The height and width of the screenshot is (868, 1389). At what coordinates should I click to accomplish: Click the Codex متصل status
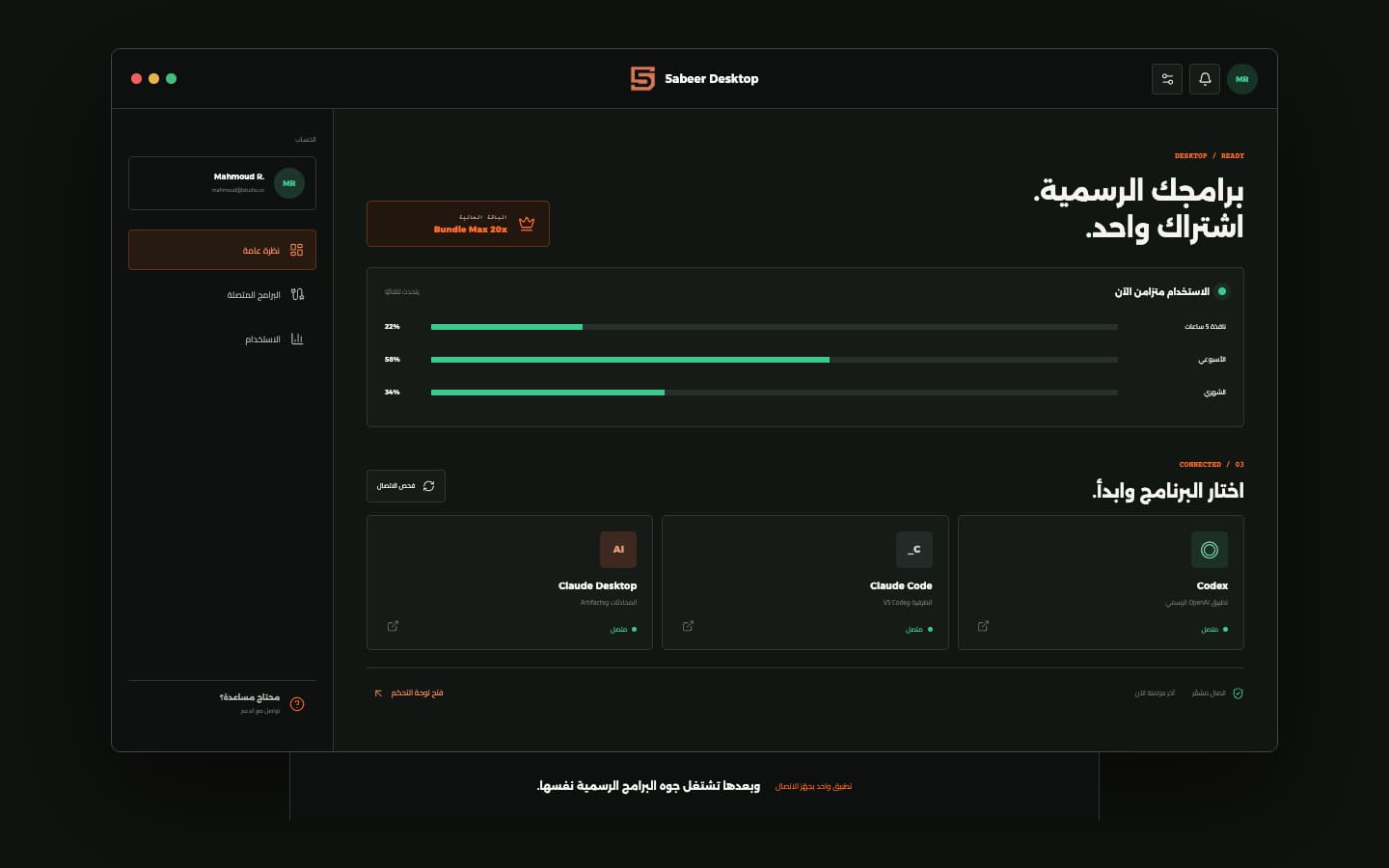(x=1214, y=630)
